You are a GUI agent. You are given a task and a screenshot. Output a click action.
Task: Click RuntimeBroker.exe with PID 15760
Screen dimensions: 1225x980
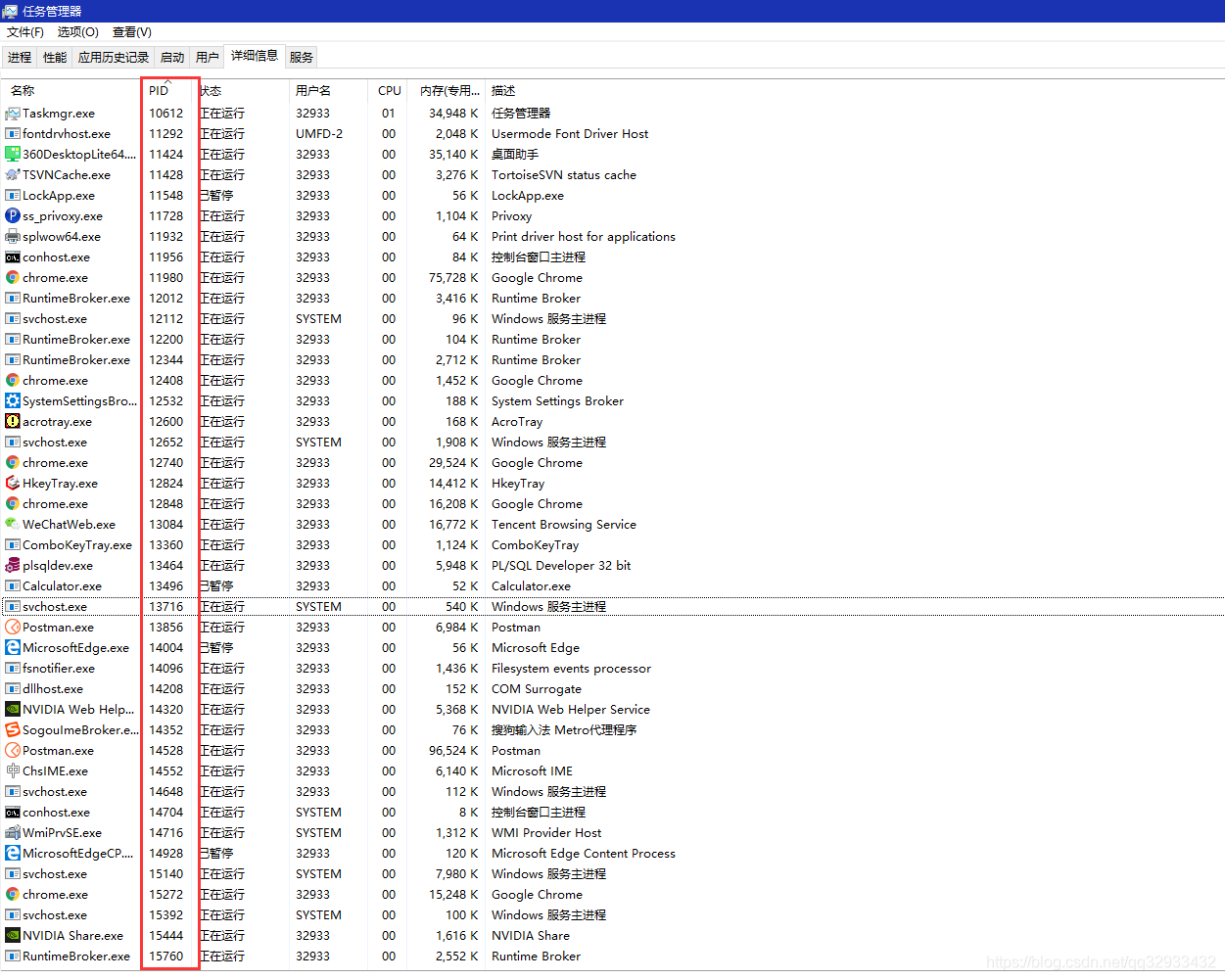(x=76, y=957)
